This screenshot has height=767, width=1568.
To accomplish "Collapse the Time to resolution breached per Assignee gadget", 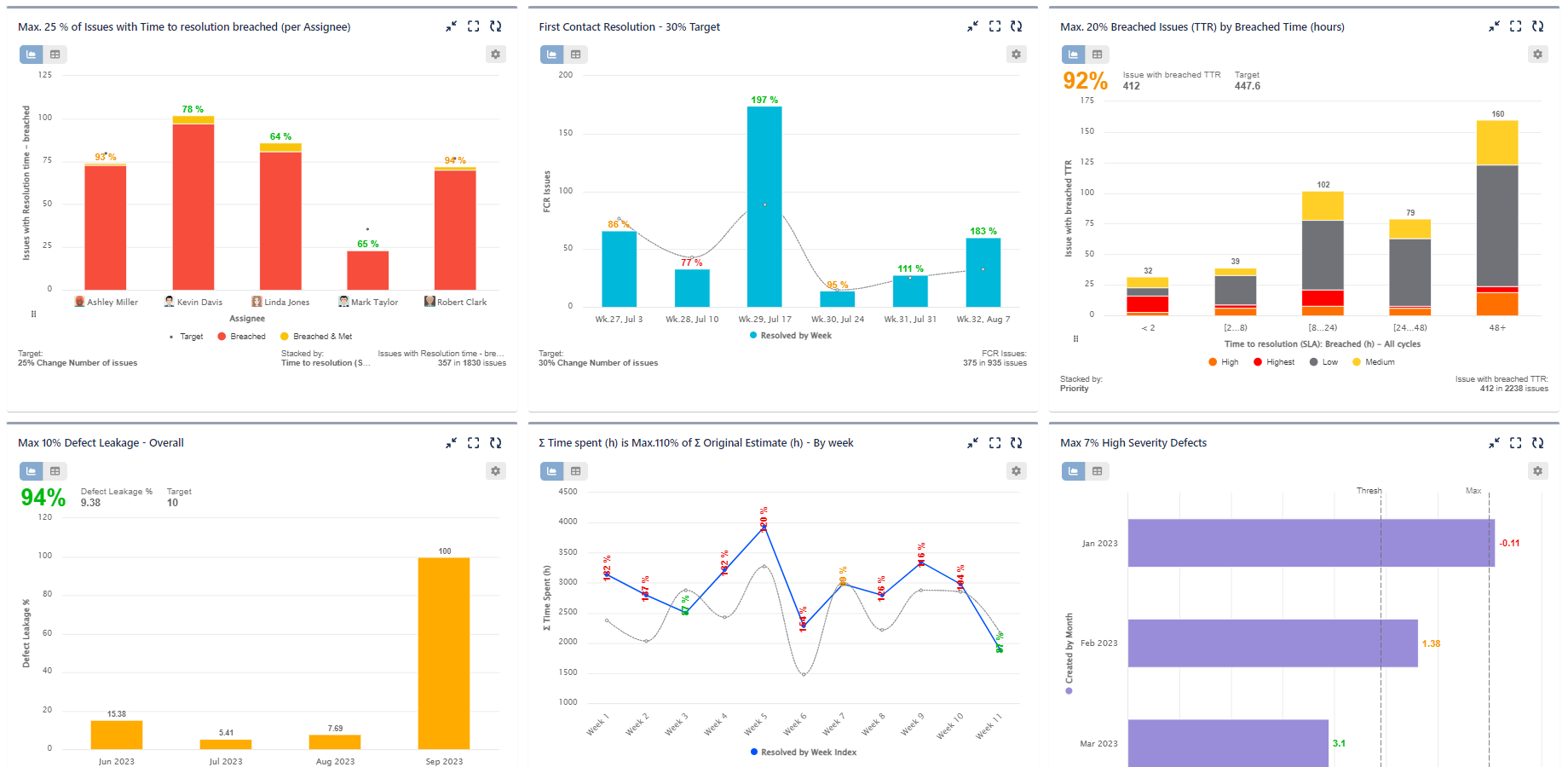I will click(x=451, y=26).
